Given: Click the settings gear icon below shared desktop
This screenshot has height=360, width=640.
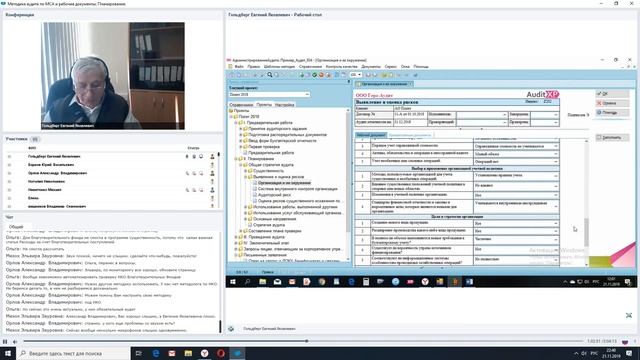Looking at the screenshot, I should pos(231,329).
